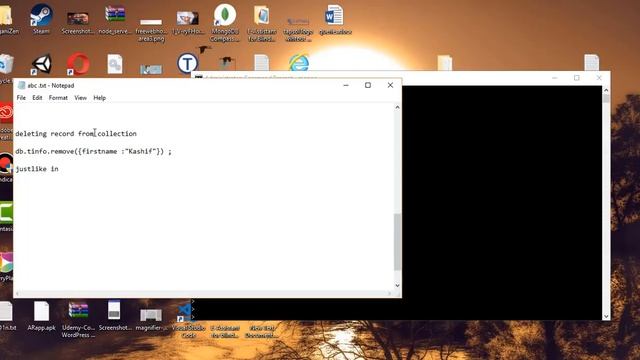The height and width of the screenshot is (360, 640).
Task: Select the Adobe Creative Cloud icon at left edge
Action: [6, 112]
